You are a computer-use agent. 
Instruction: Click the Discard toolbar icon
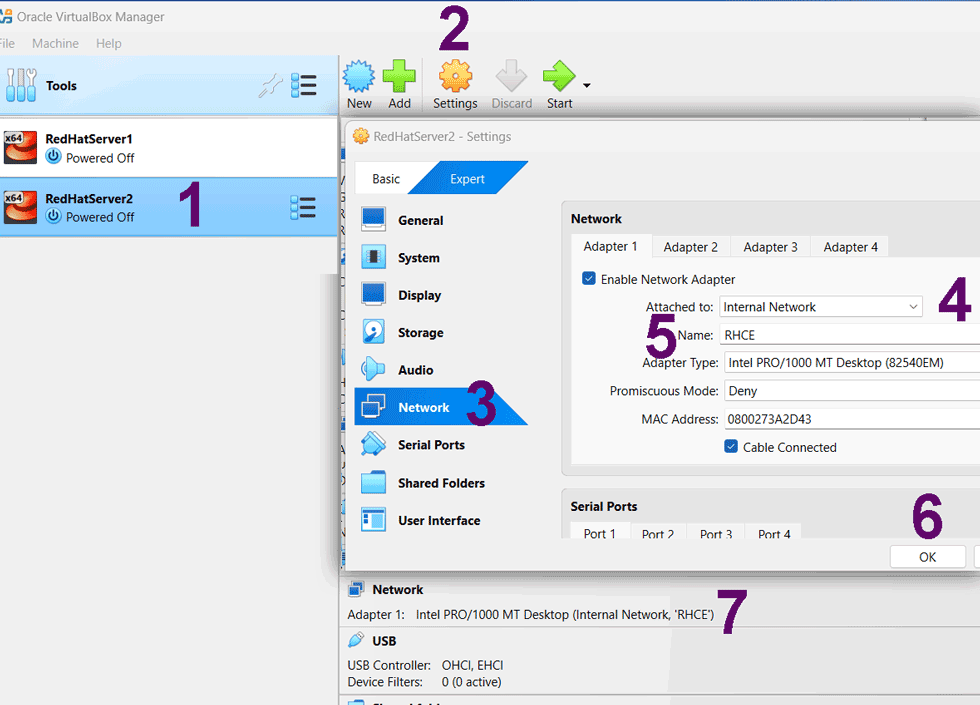pos(511,77)
